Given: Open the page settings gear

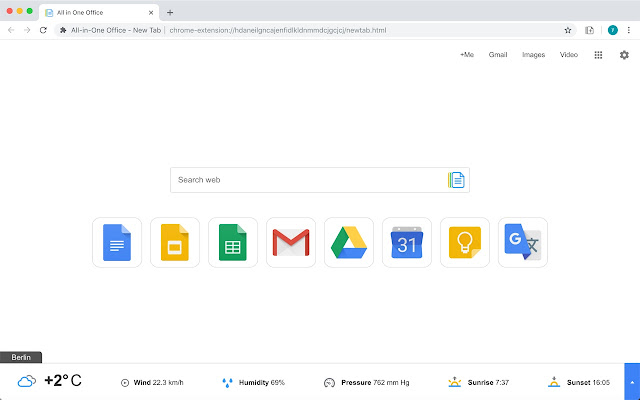Looking at the screenshot, I should coord(624,55).
